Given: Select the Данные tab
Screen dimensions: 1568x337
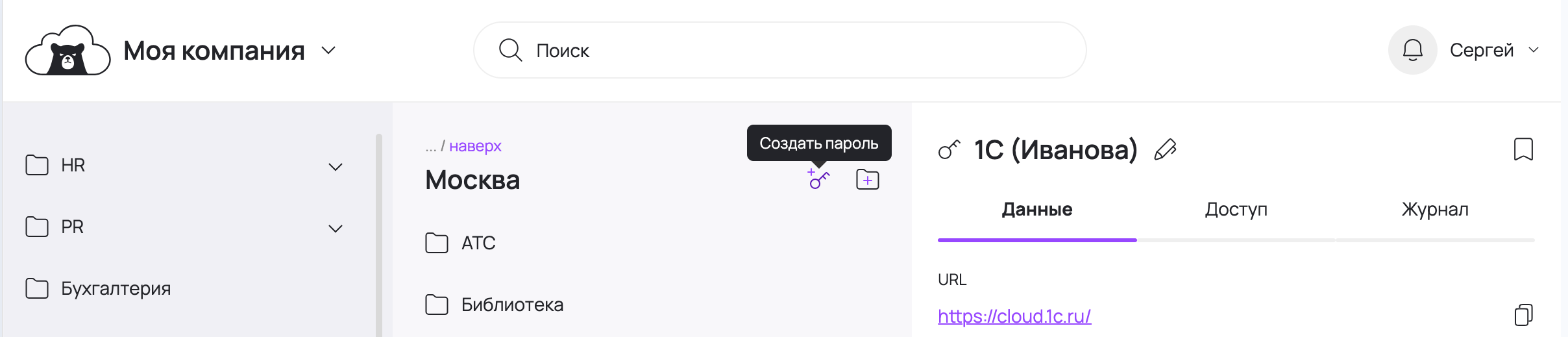Looking at the screenshot, I should click(1036, 210).
